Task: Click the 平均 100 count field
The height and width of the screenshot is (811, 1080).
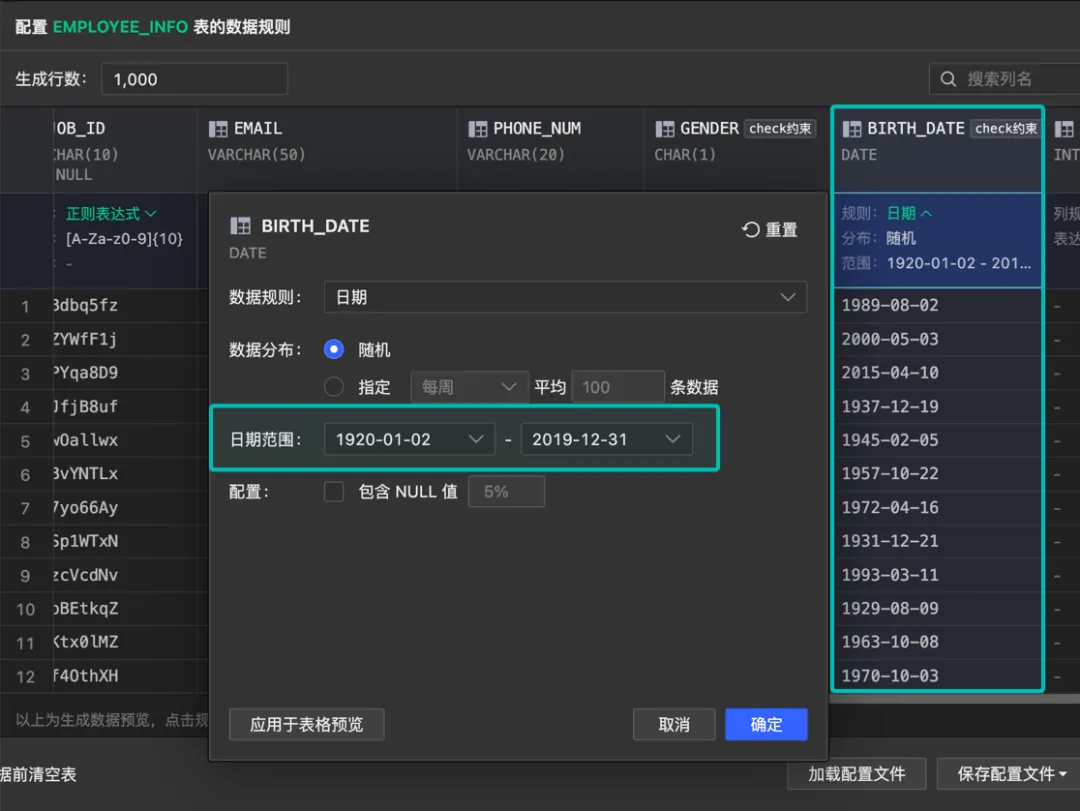Action: [618, 387]
